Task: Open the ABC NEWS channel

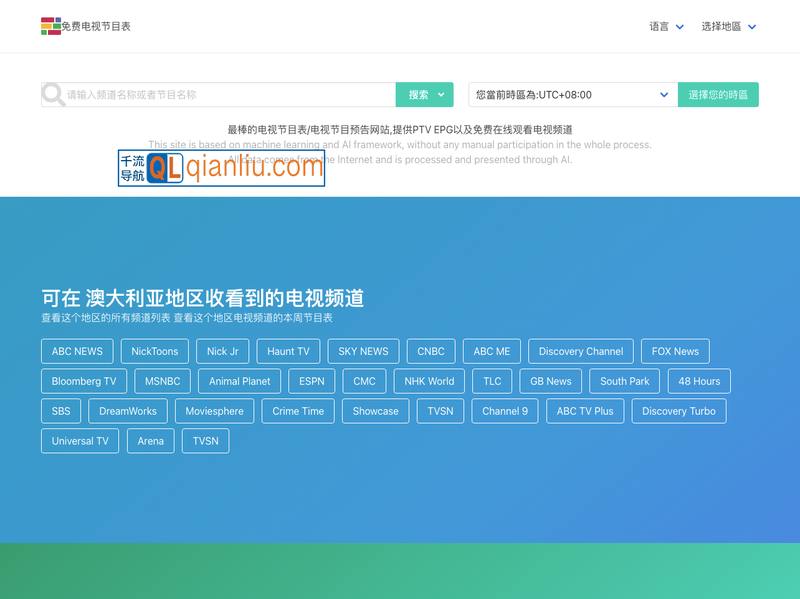Action: point(76,351)
